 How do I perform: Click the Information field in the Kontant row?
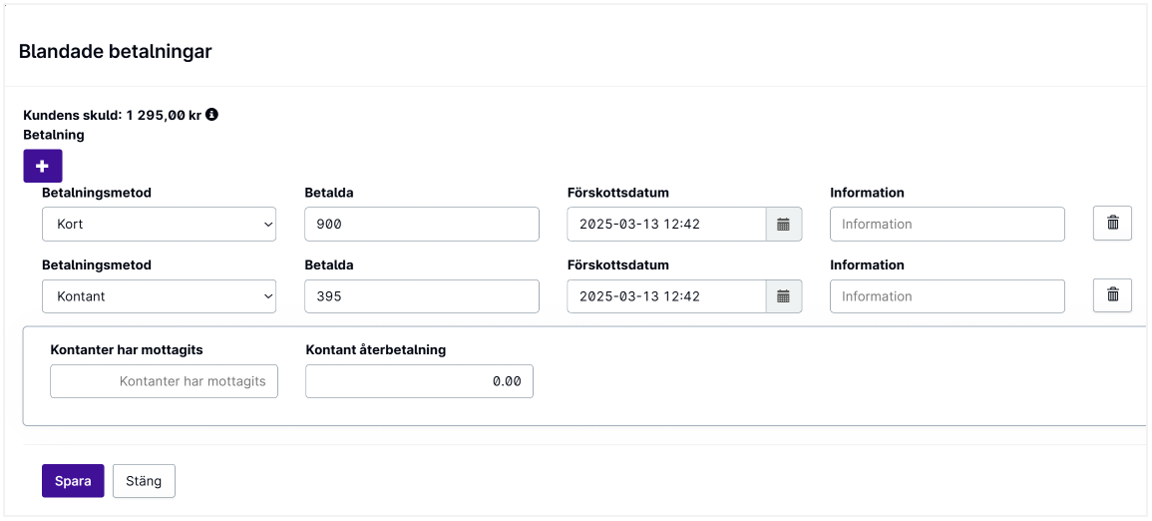tap(947, 296)
